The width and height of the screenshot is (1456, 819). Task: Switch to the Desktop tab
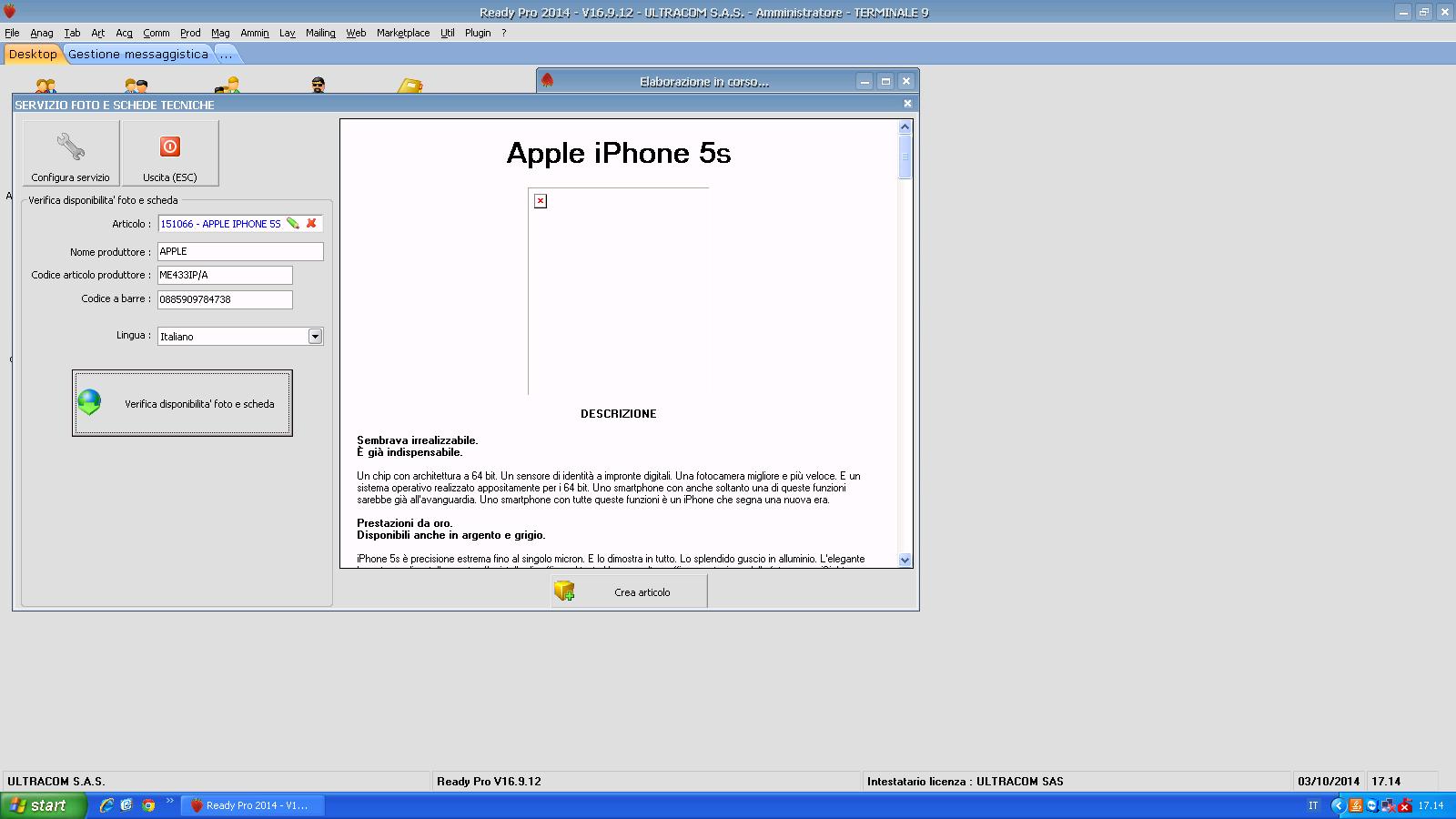(33, 54)
